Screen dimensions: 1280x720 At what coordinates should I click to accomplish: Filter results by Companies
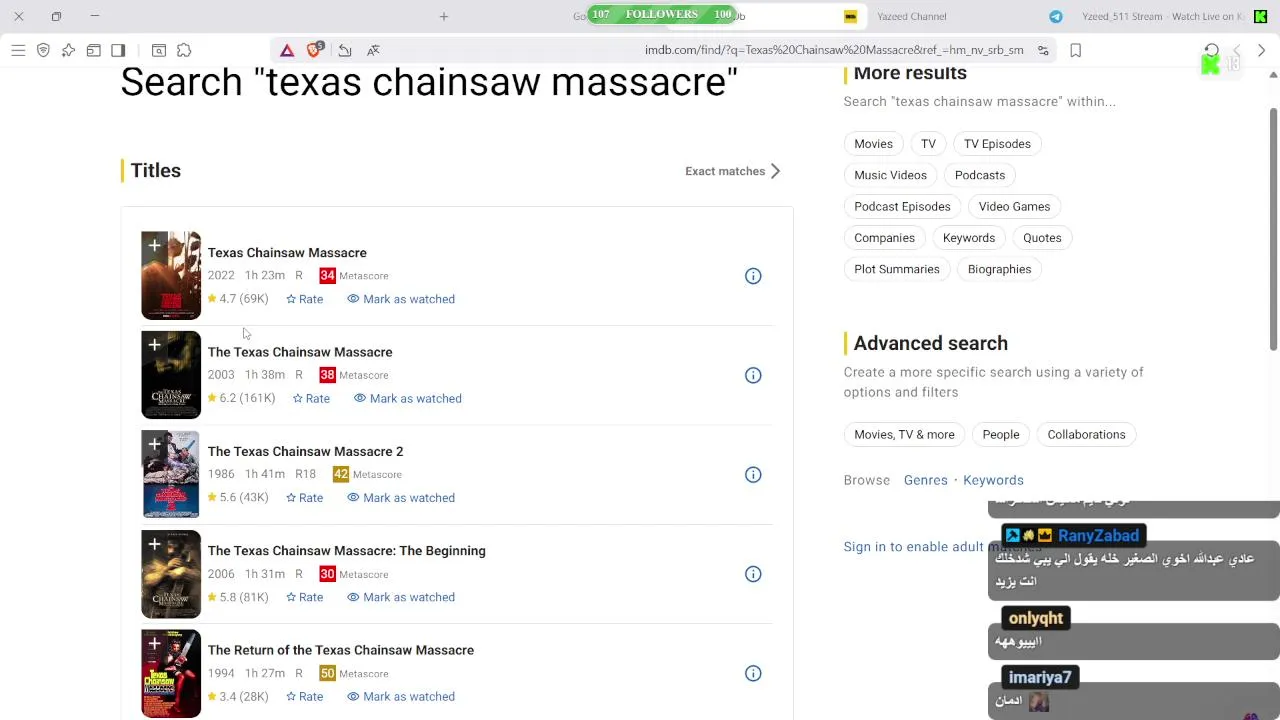[x=884, y=238]
